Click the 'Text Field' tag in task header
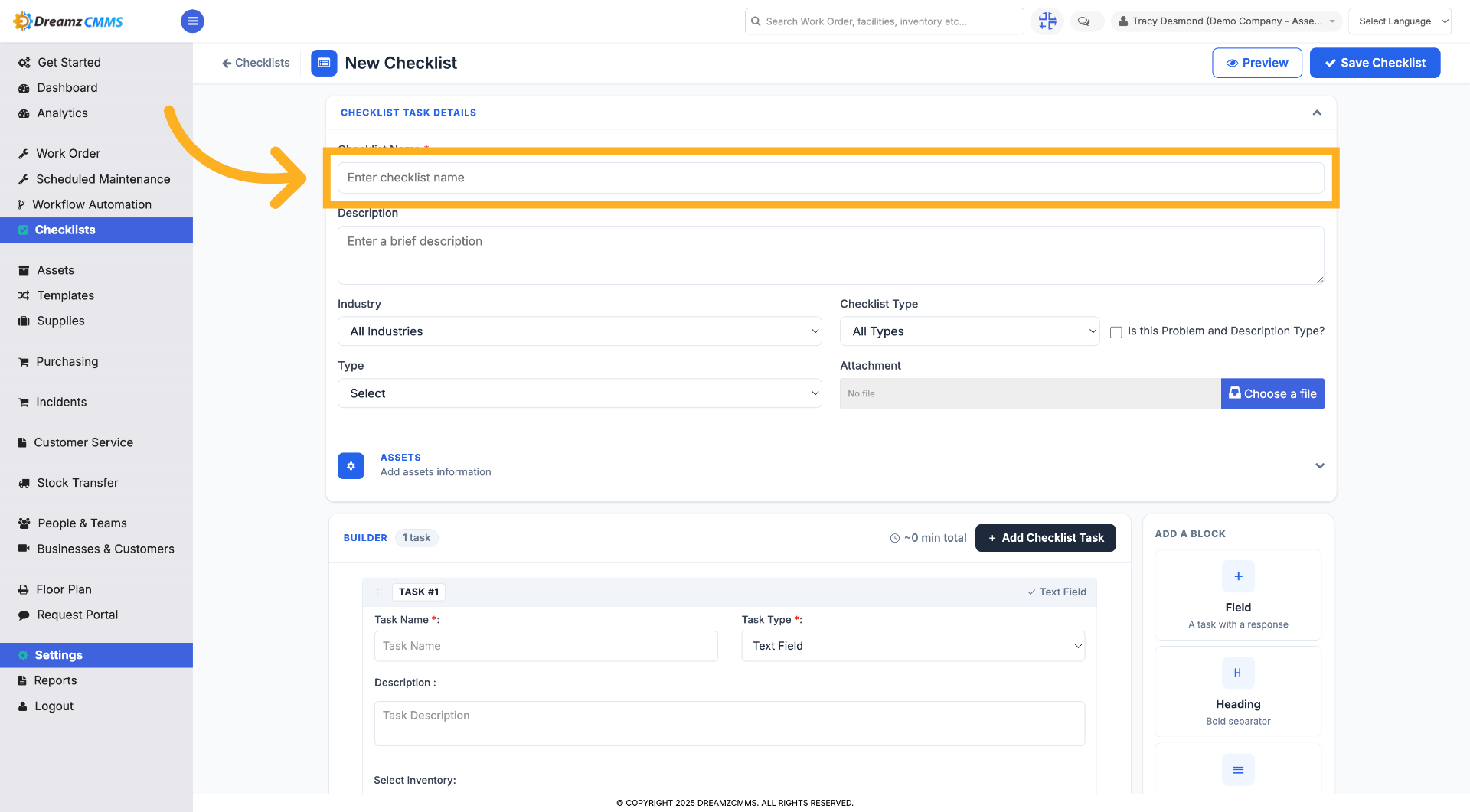The height and width of the screenshot is (812, 1470). pos(1057,592)
